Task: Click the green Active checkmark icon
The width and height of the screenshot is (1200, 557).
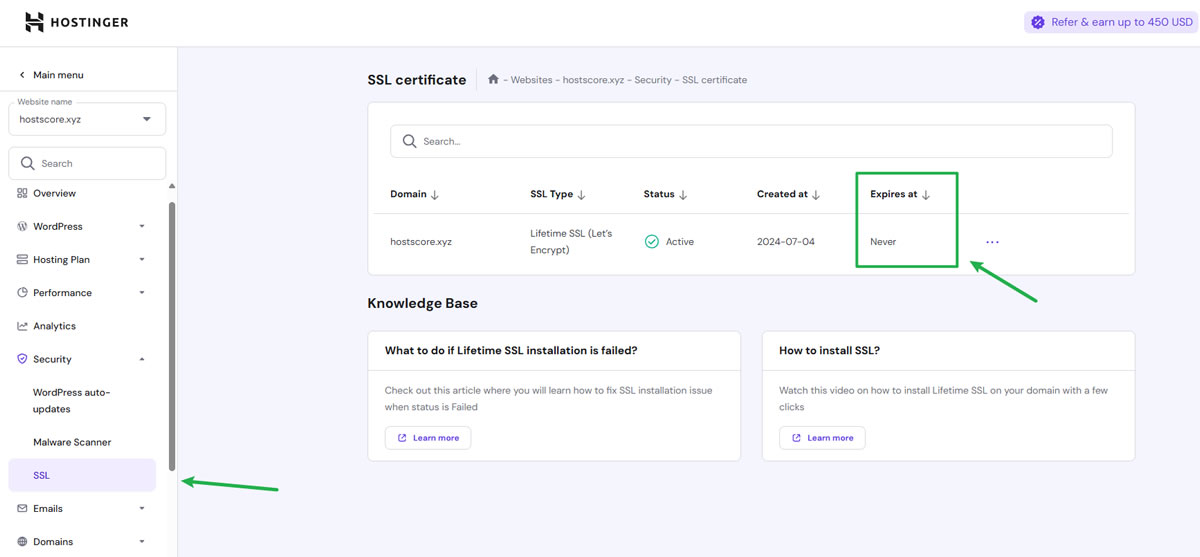Action: pyautogui.click(x=652, y=241)
